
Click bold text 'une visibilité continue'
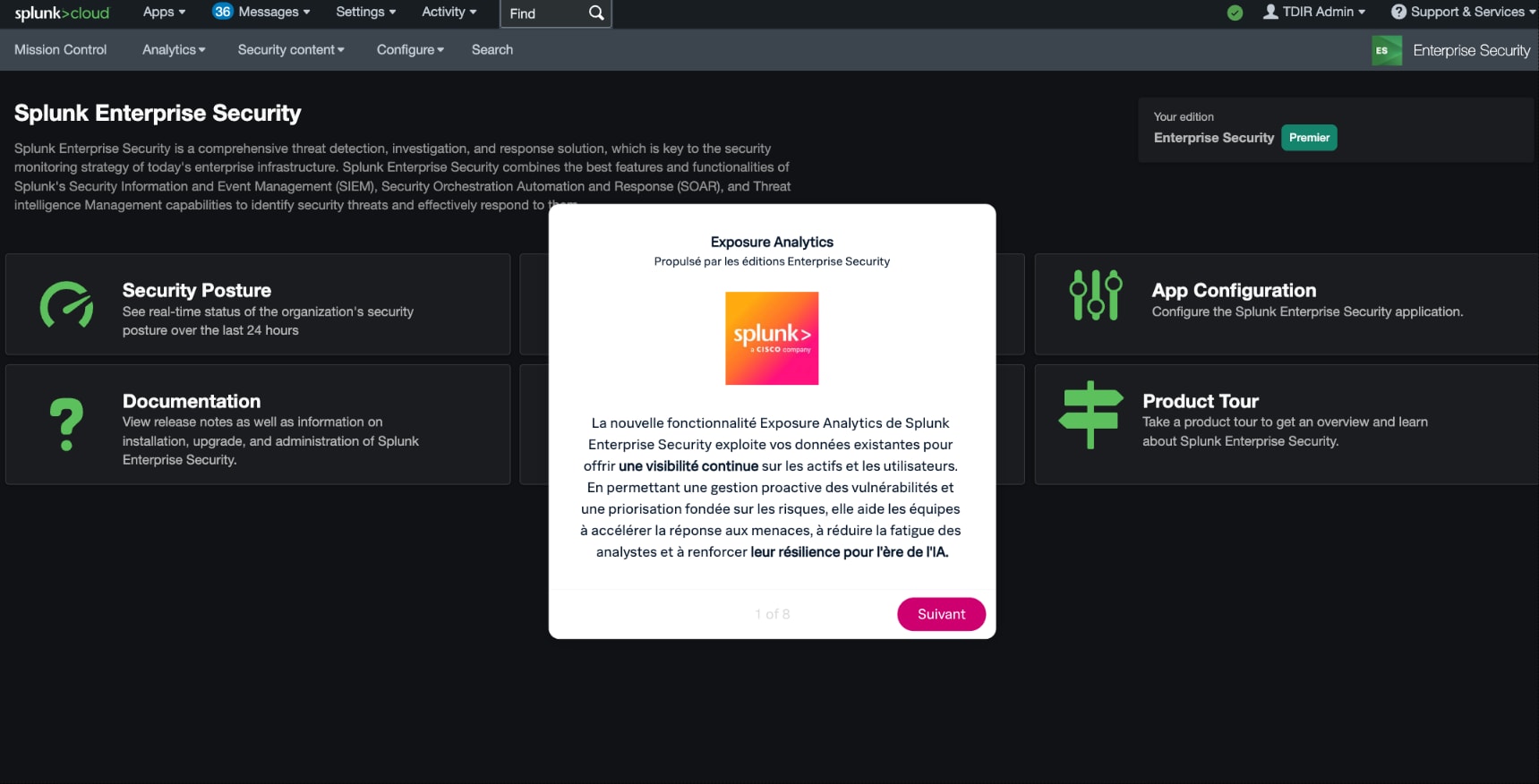coord(688,465)
